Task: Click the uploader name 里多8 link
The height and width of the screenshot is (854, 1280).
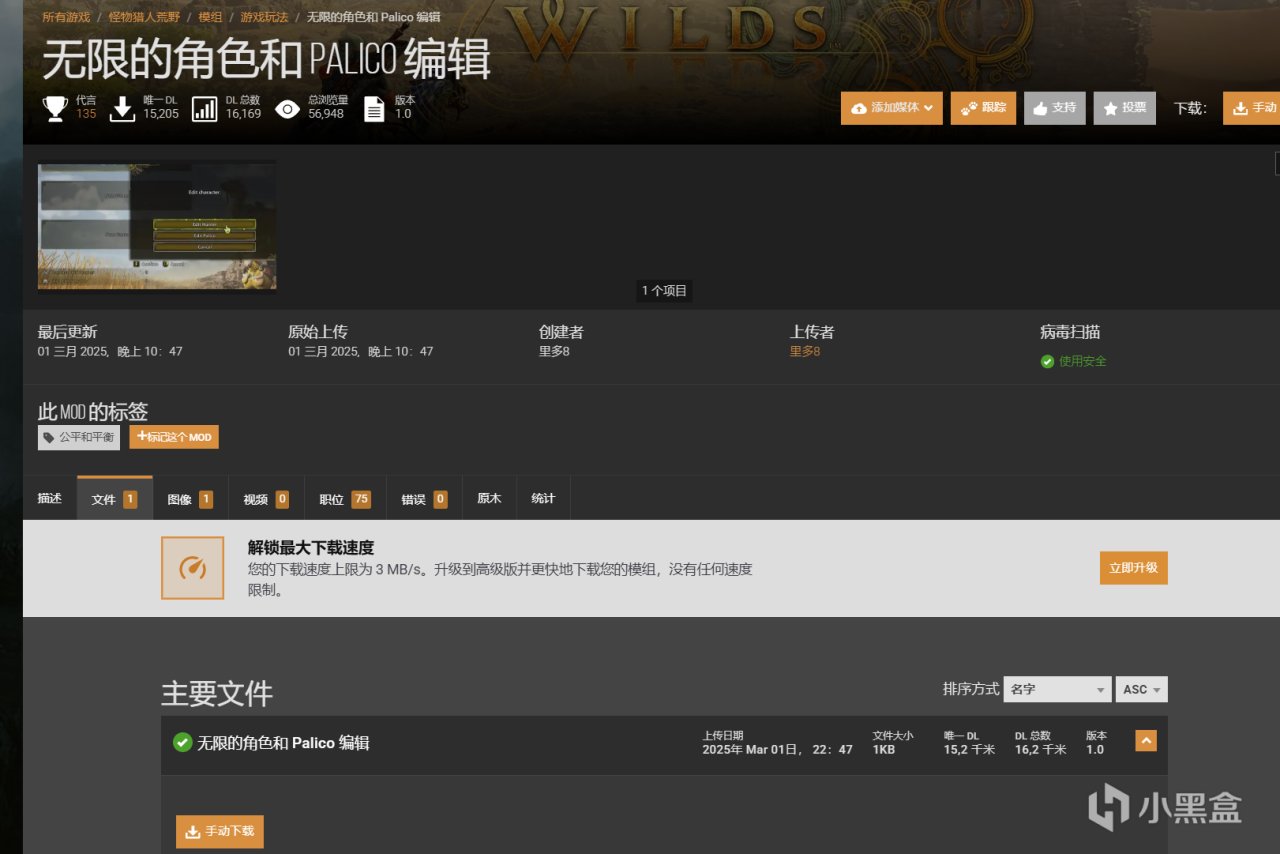Action: pos(805,351)
